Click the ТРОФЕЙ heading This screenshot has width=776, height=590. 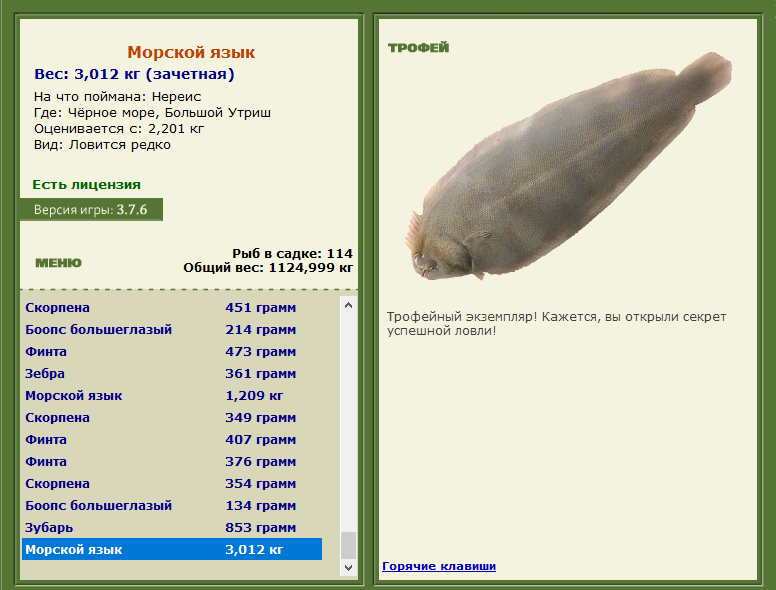(419, 48)
